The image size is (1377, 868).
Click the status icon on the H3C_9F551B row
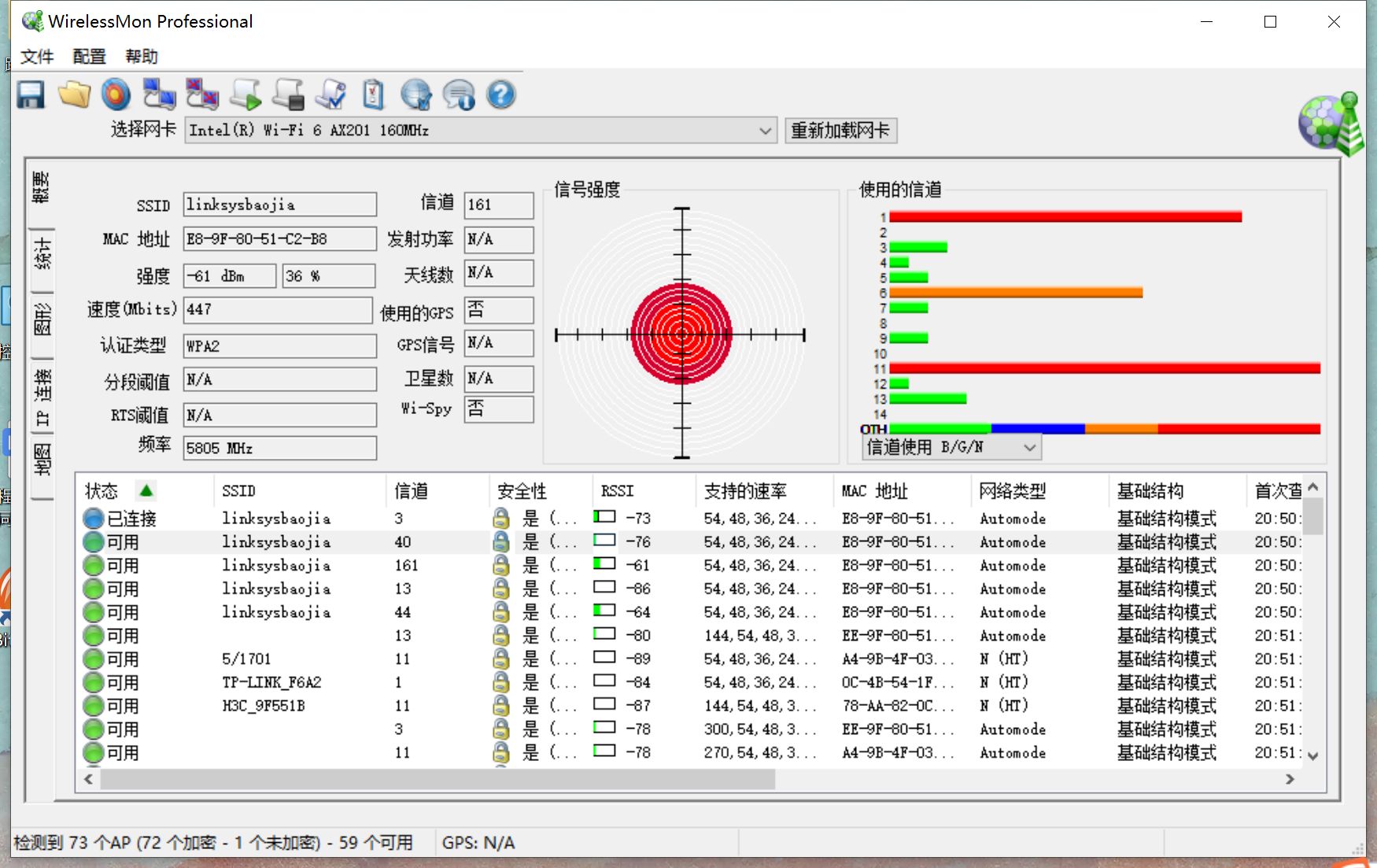pyautogui.click(x=94, y=706)
